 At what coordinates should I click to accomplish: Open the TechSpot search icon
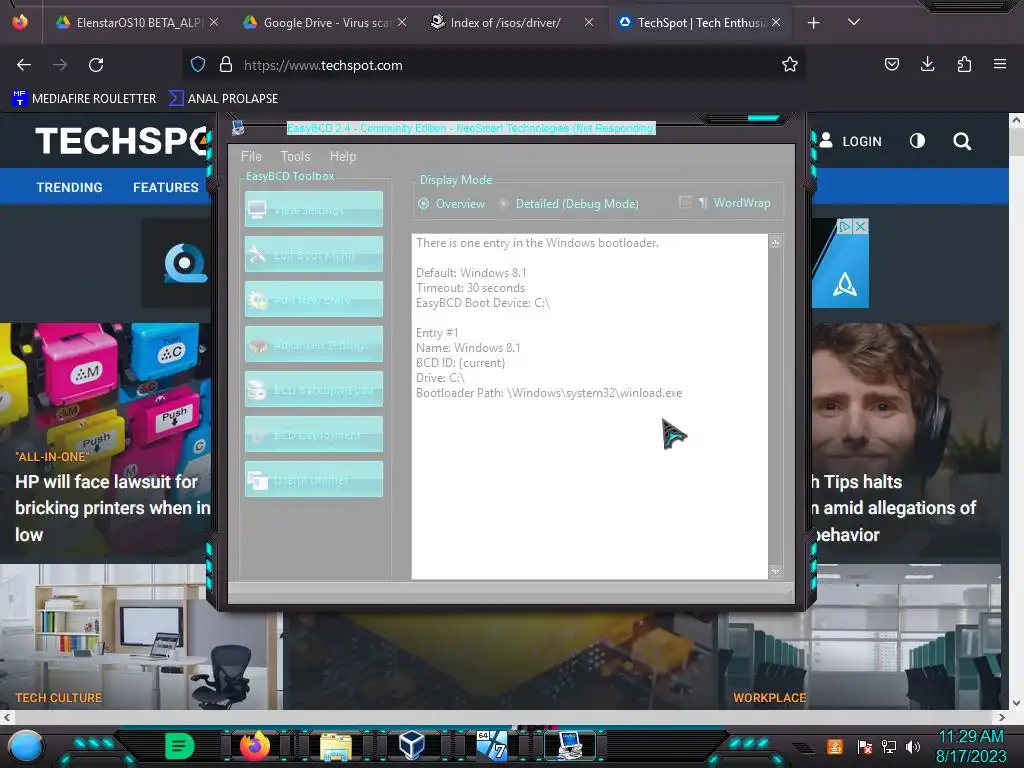pos(962,141)
